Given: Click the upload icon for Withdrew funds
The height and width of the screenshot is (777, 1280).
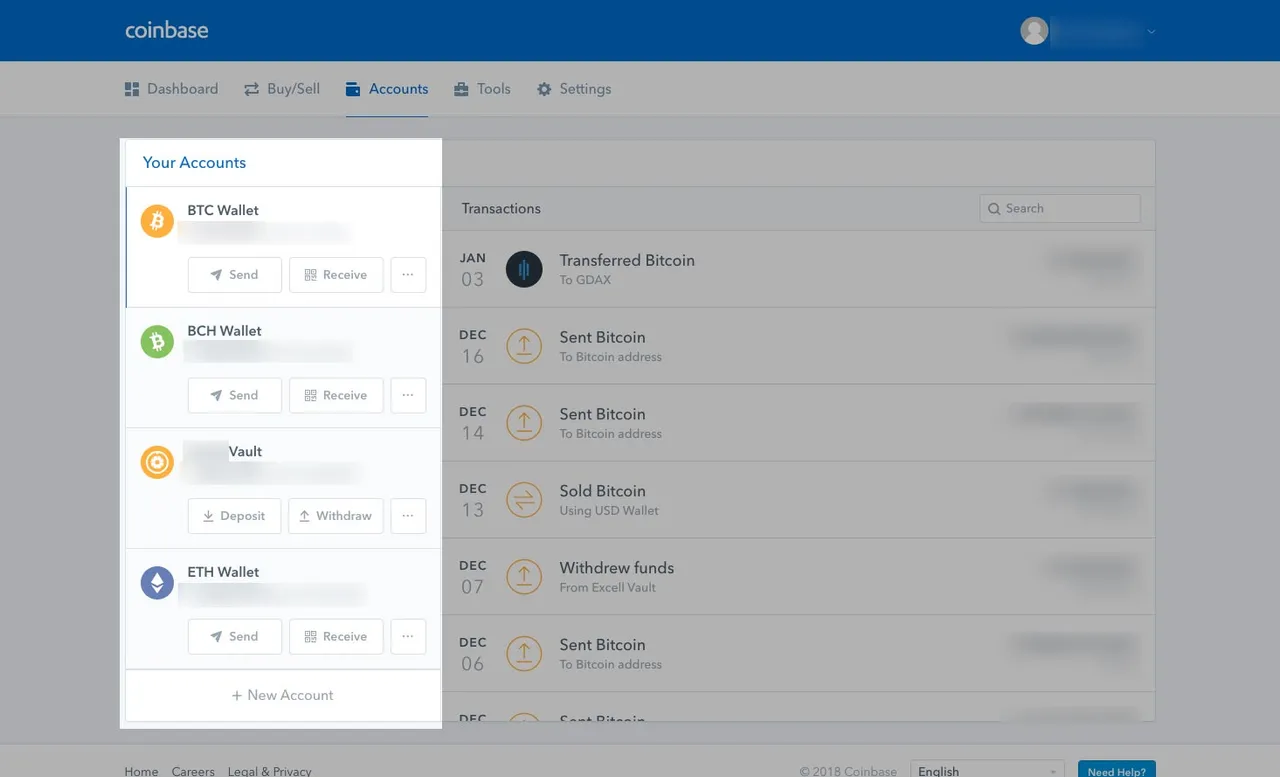Looking at the screenshot, I should pyautogui.click(x=524, y=577).
